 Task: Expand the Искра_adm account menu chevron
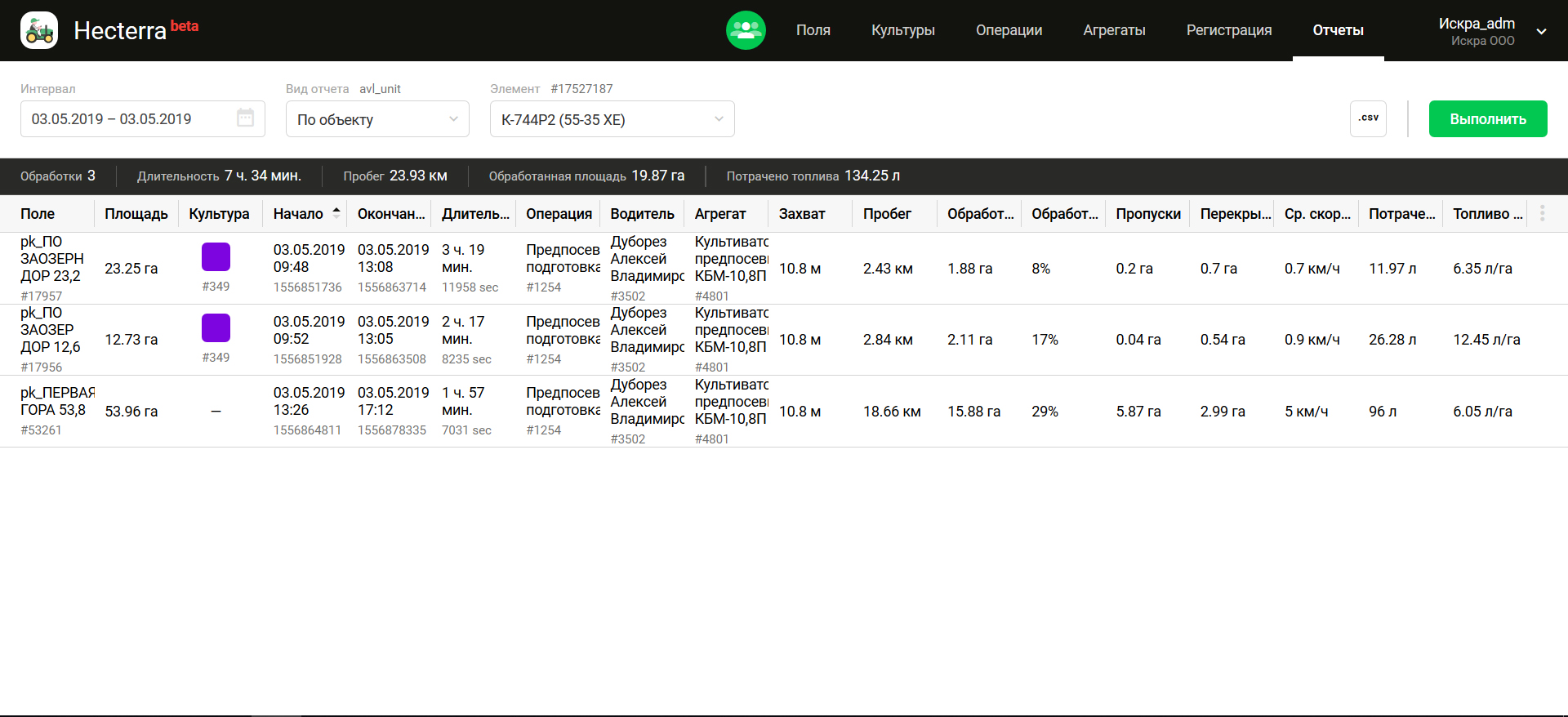coord(1541,32)
